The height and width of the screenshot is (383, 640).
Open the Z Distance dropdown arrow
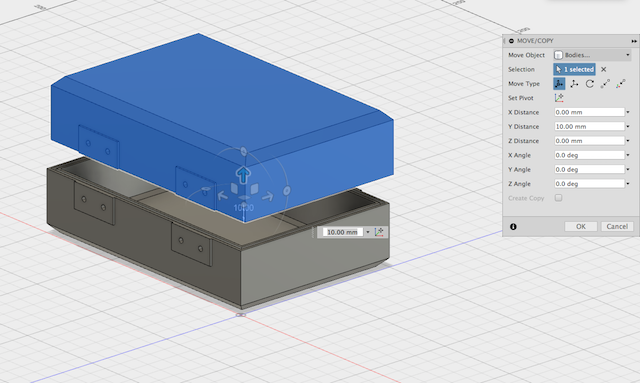pyautogui.click(x=628, y=141)
